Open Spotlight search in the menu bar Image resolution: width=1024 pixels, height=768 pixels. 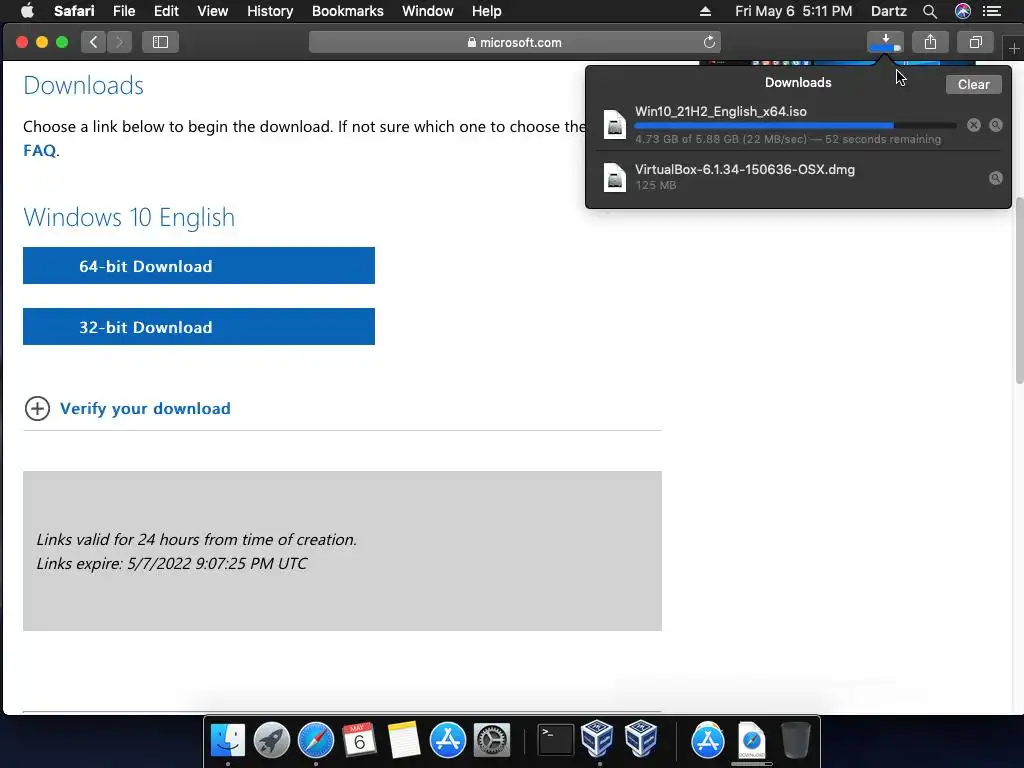tap(930, 11)
